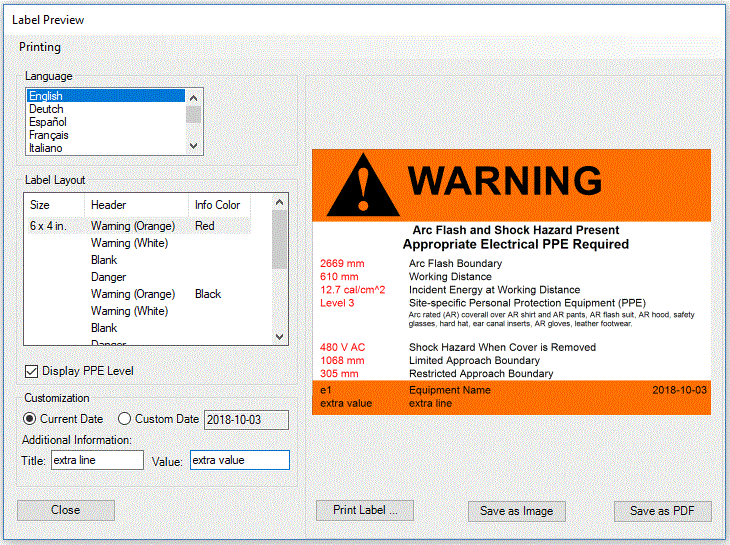Click the 2018-10-03 date on the label
Screen dimensions: 730x545
(679, 390)
